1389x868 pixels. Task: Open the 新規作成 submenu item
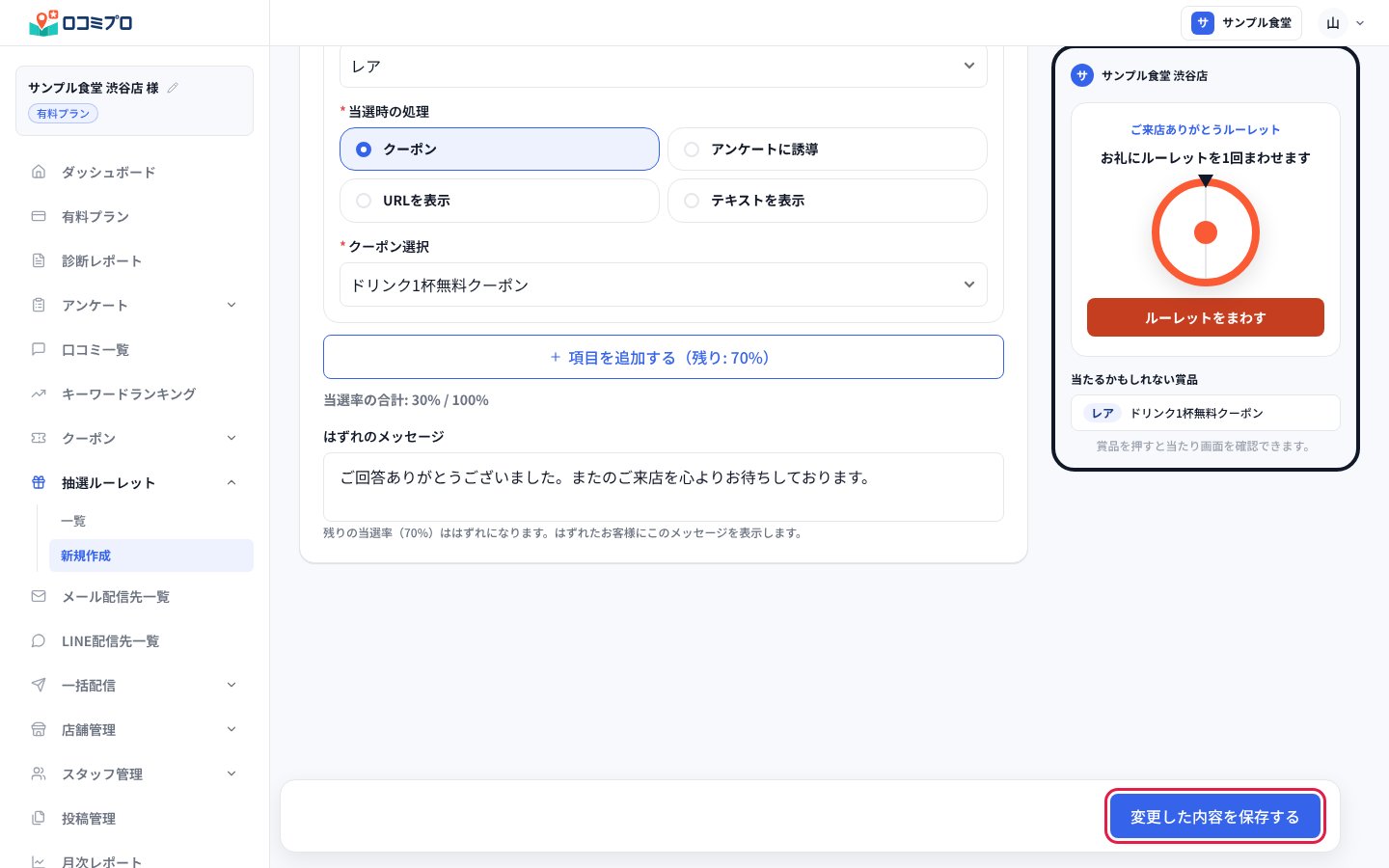point(151,556)
